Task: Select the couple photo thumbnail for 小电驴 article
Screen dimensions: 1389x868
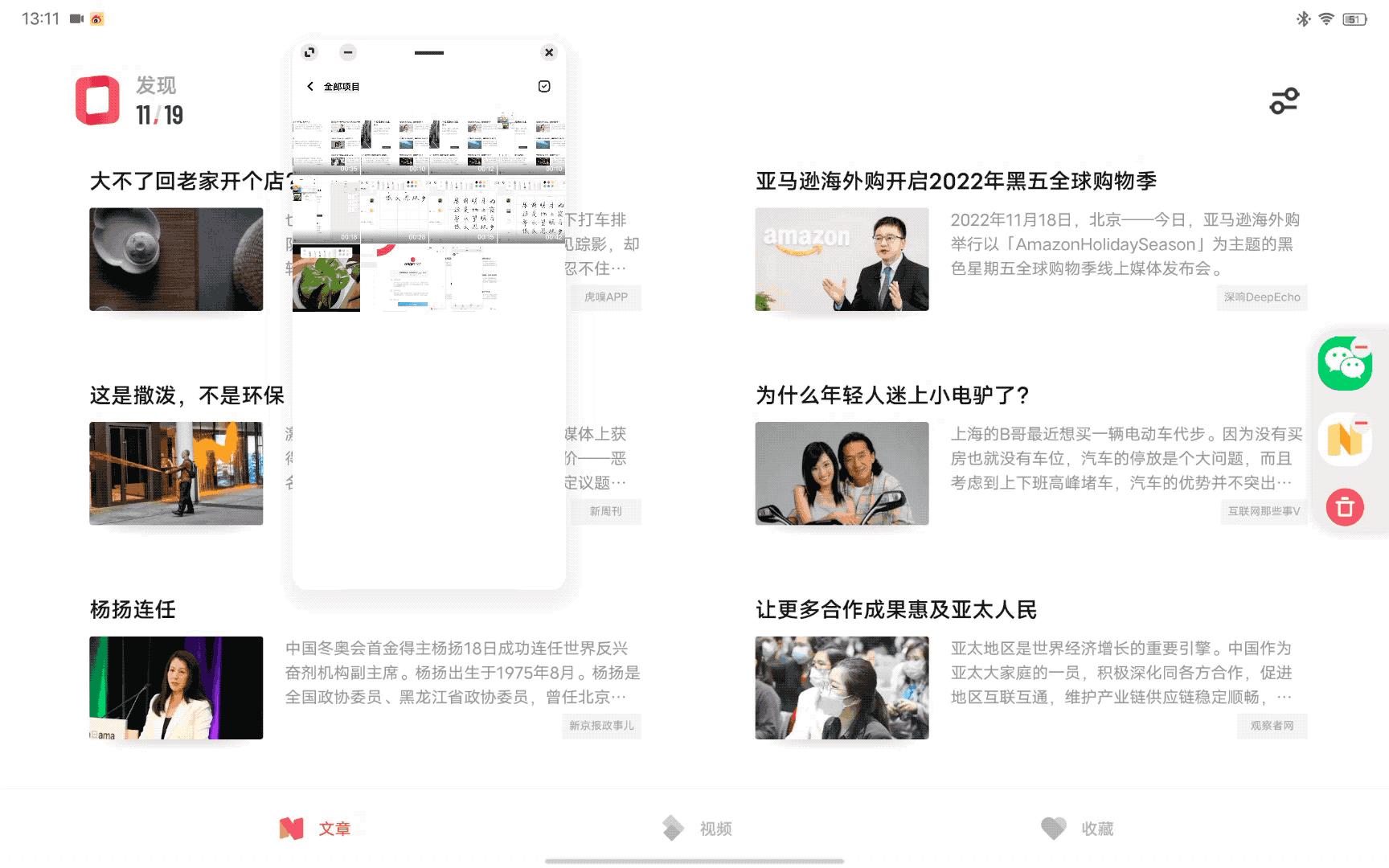Action: [x=842, y=473]
